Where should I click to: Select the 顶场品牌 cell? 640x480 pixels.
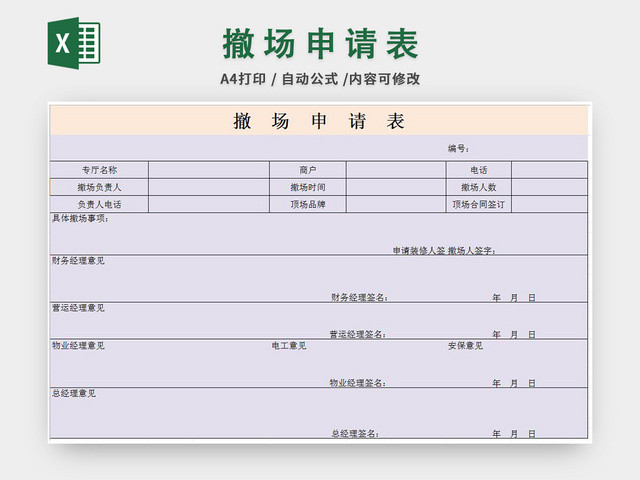tap(308, 204)
